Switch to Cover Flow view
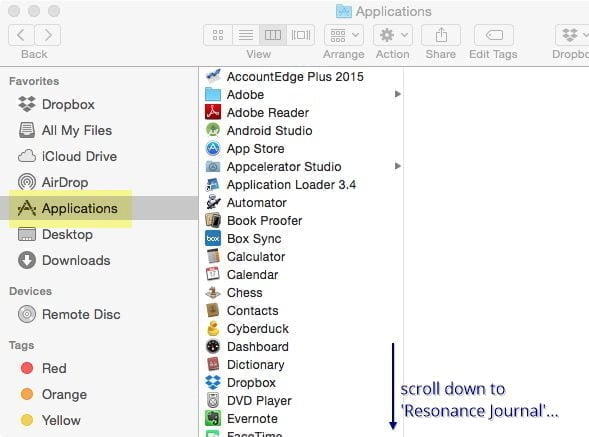Image resolution: width=589 pixels, height=437 pixels. coord(301,35)
